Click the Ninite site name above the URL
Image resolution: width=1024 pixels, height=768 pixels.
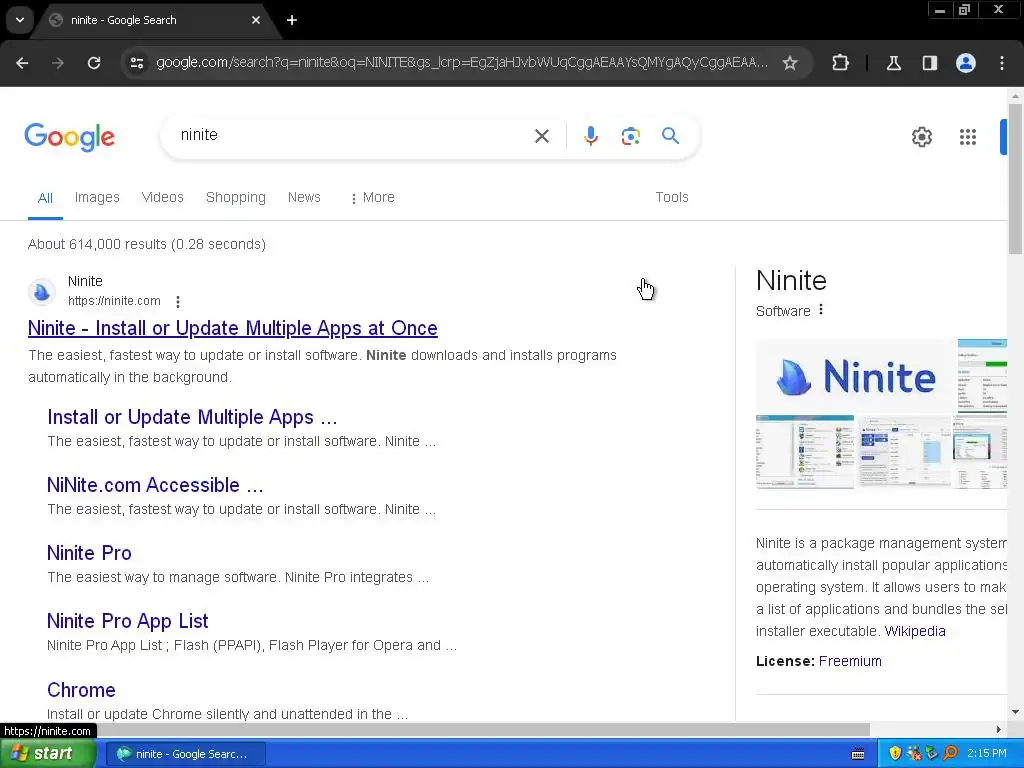[85, 281]
